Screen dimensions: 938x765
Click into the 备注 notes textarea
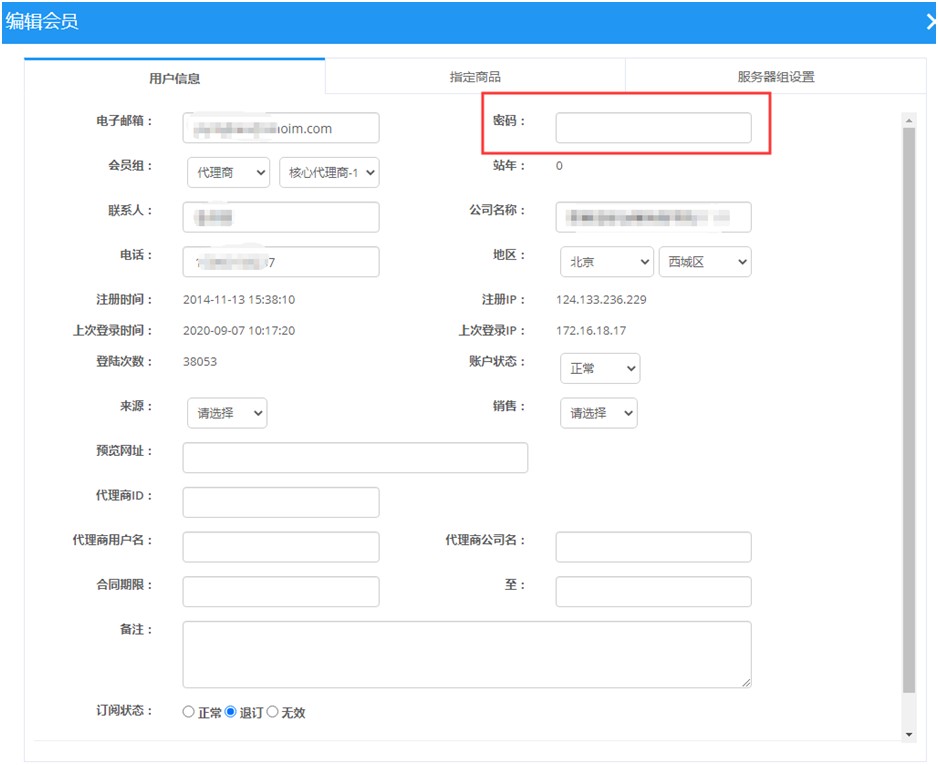(x=466, y=654)
